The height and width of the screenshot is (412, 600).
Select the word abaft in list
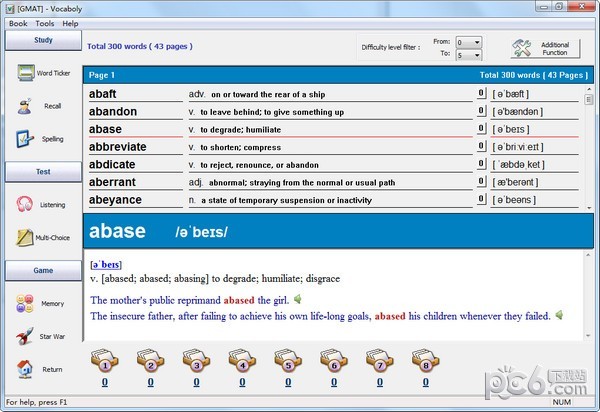(x=103, y=94)
